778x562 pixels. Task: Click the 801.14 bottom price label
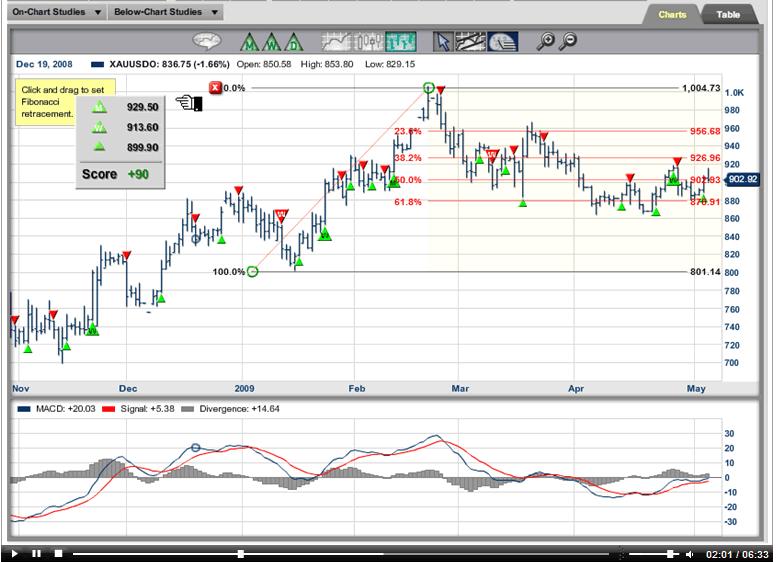[705, 271]
